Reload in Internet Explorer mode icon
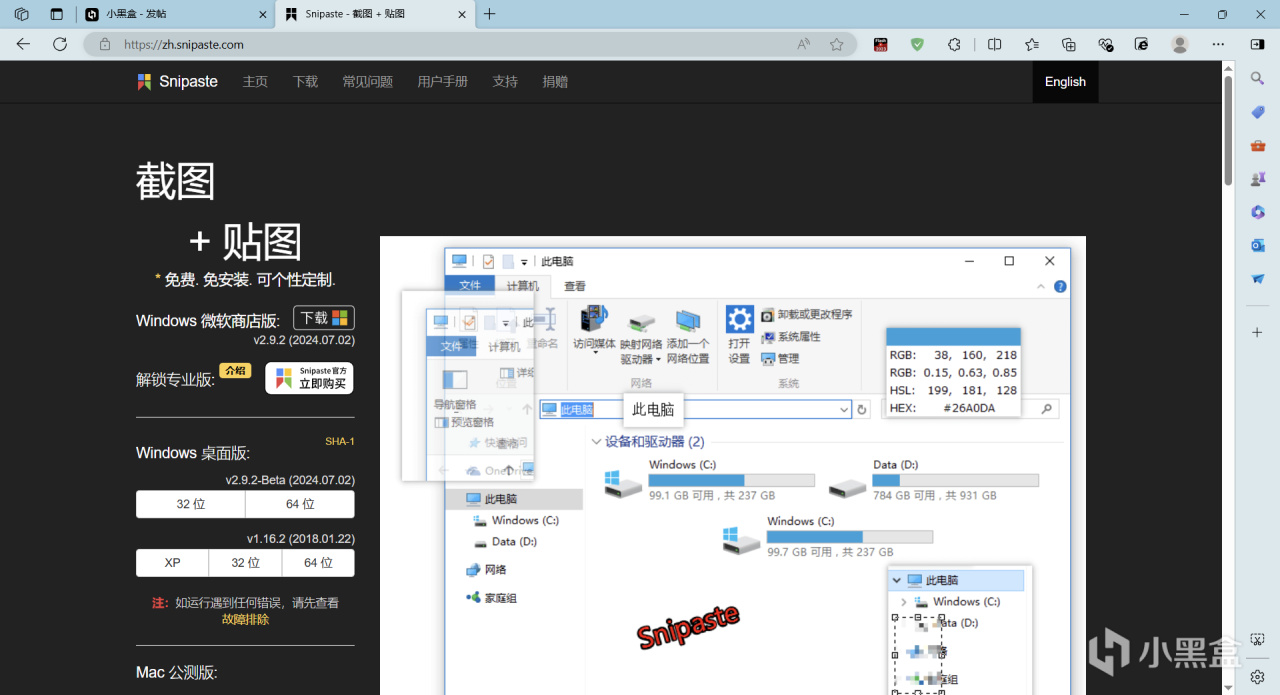The image size is (1280, 695). [1142, 44]
